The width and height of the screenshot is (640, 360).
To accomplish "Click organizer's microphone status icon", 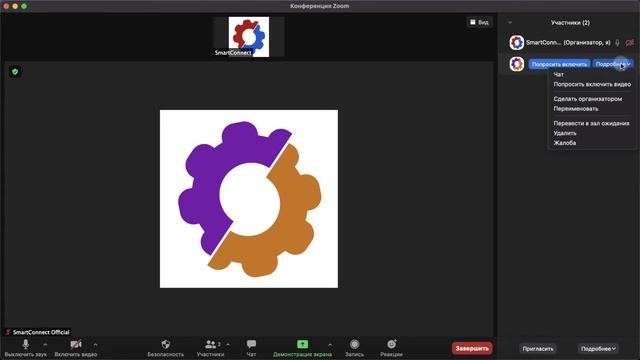I will (x=618, y=42).
